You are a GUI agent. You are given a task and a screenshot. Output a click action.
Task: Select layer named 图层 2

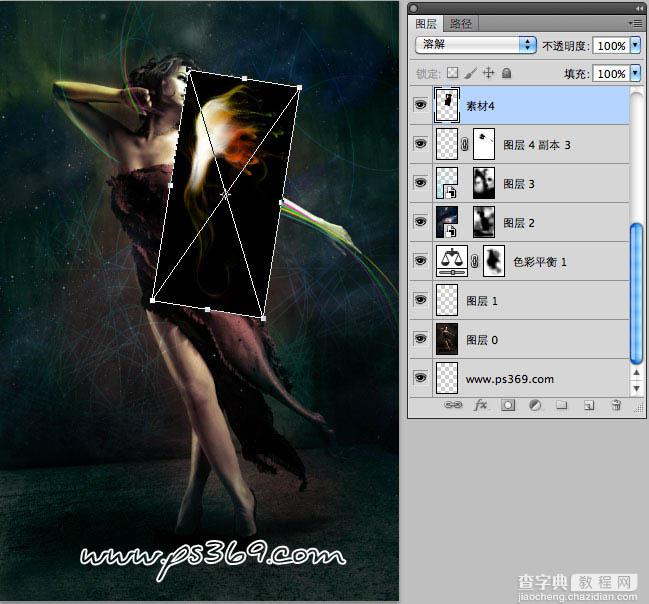pos(519,223)
